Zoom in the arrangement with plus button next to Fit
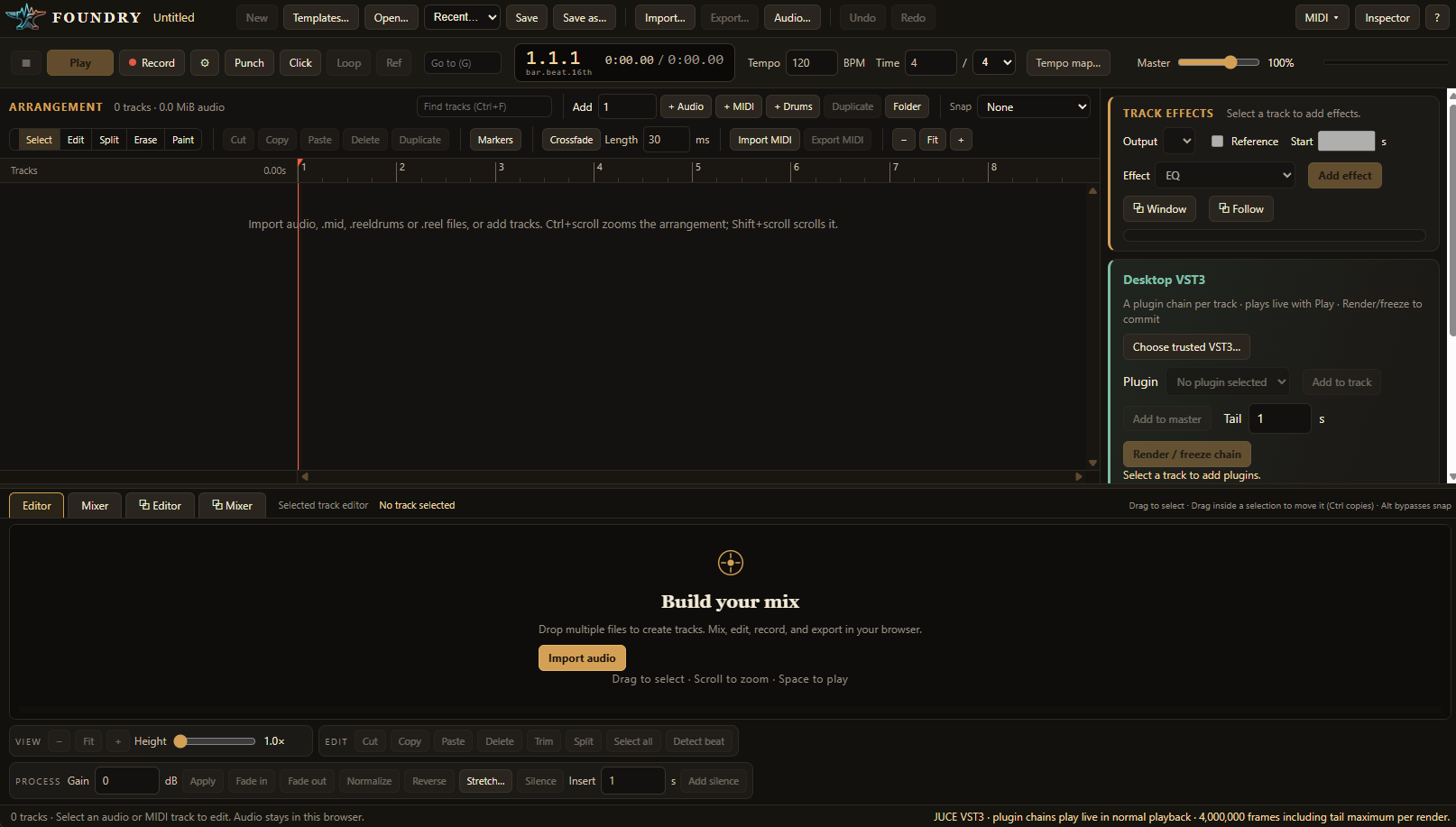This screenshot has width=1456, height=827. click(x=961, y=140)
